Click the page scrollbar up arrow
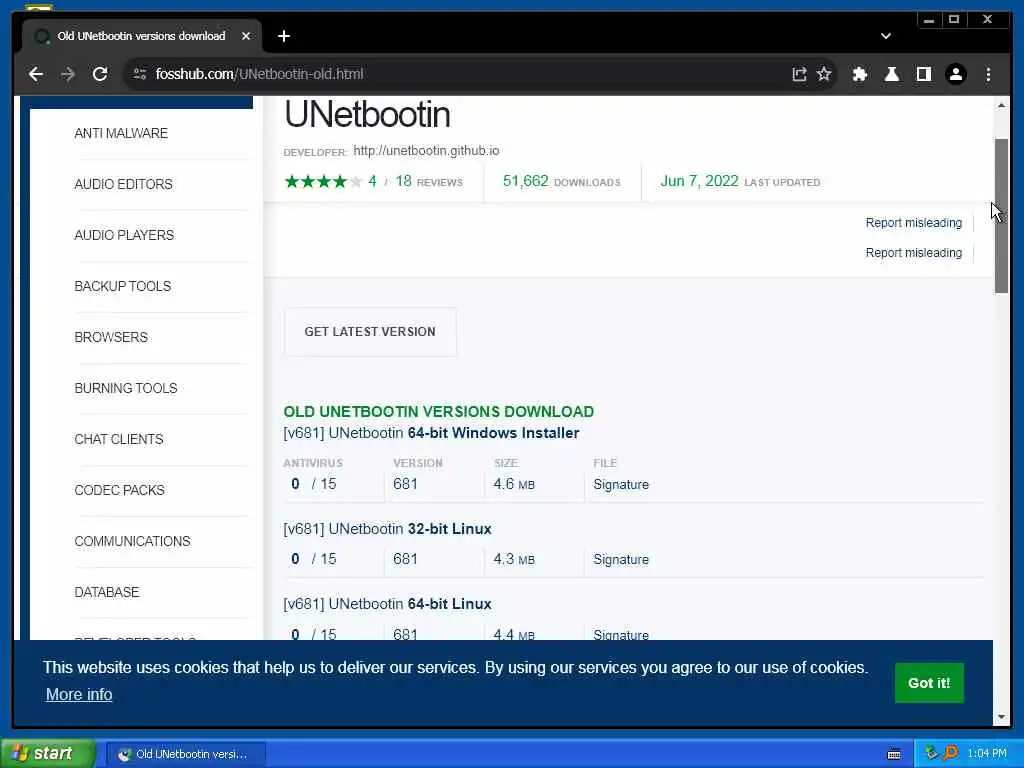The width and height of the screenshot is (1024, 768). [x=1001, y=105]
